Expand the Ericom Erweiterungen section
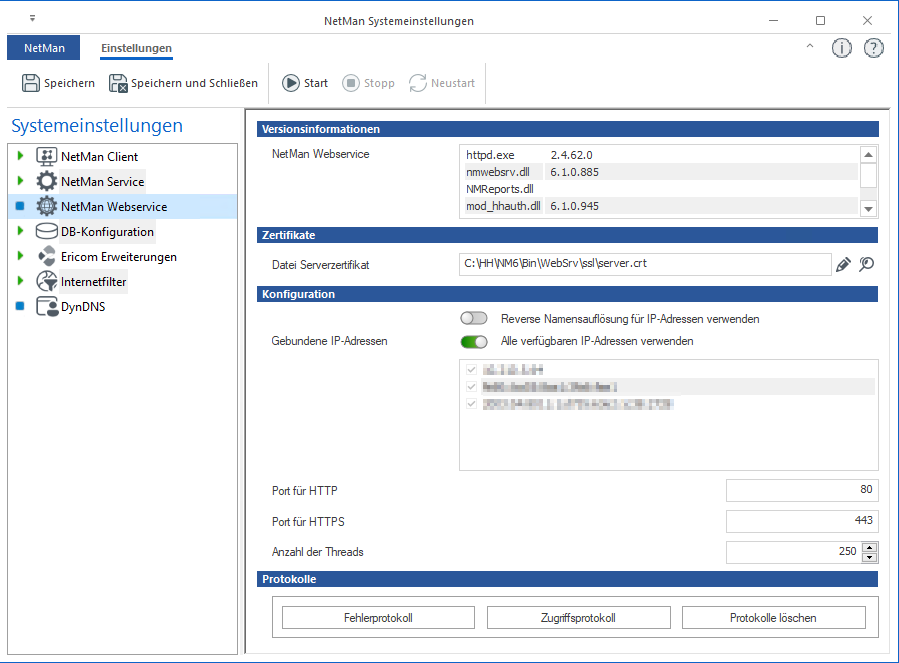The image size is (899, 663). point(18,256)
